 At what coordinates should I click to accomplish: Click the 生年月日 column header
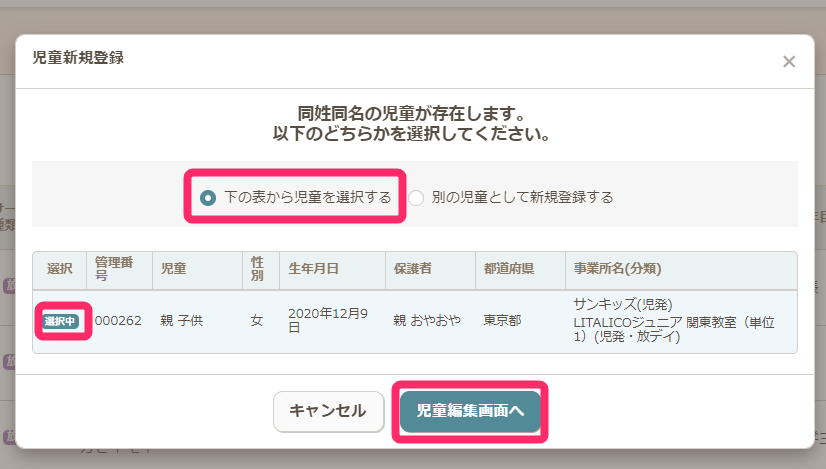(x=313, y=269)
